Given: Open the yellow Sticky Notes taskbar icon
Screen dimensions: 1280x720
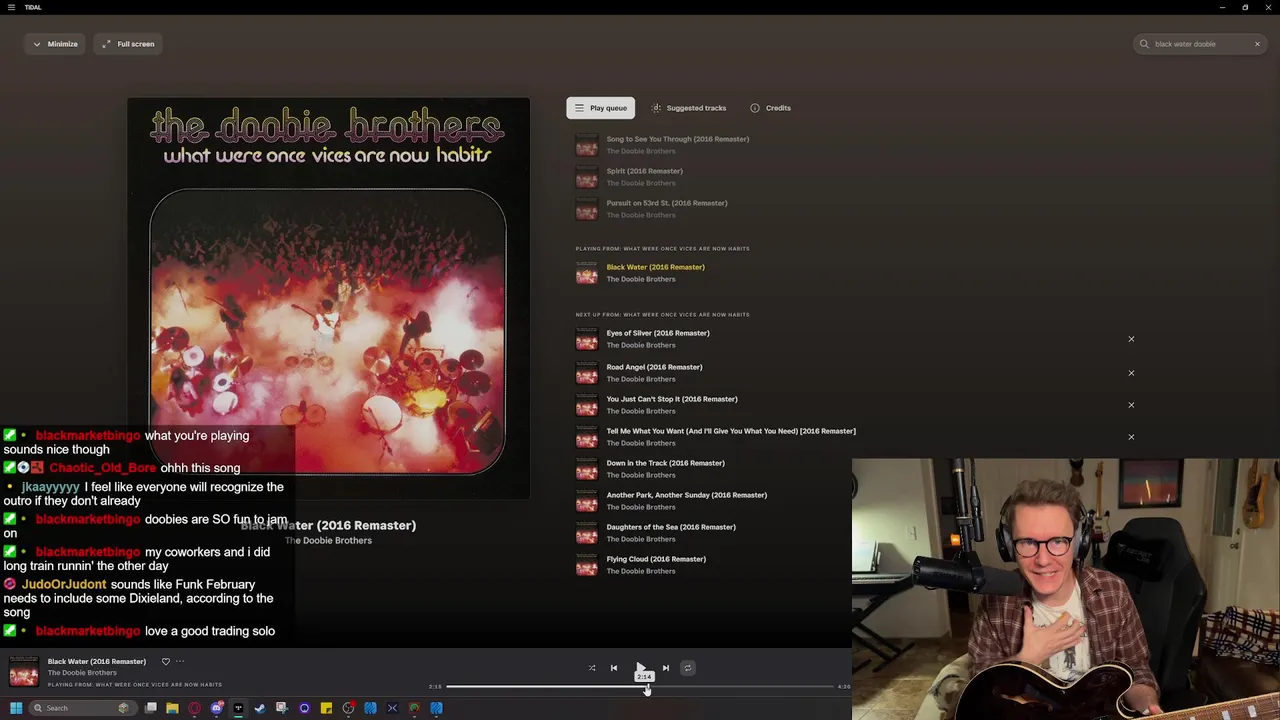Looking at the screenshot, I should (326, 708).
